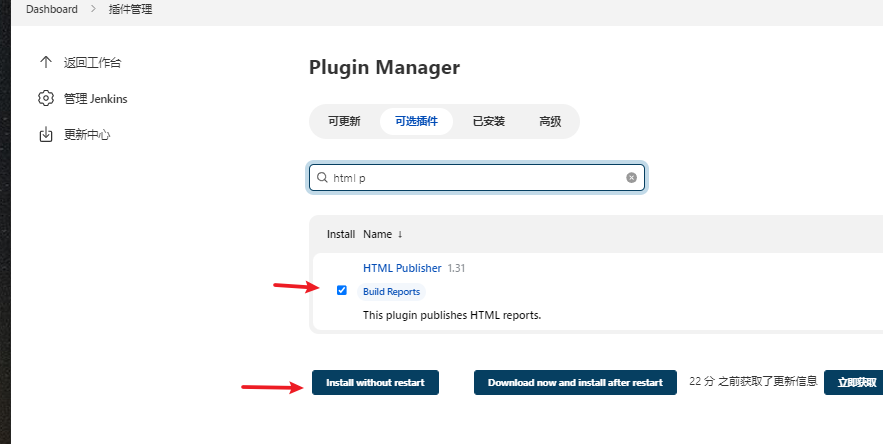The height and width of the screenshot is (444, 883).
Task: Open the 管理 Jenkins sidebar link
Action: click(96, 99)
